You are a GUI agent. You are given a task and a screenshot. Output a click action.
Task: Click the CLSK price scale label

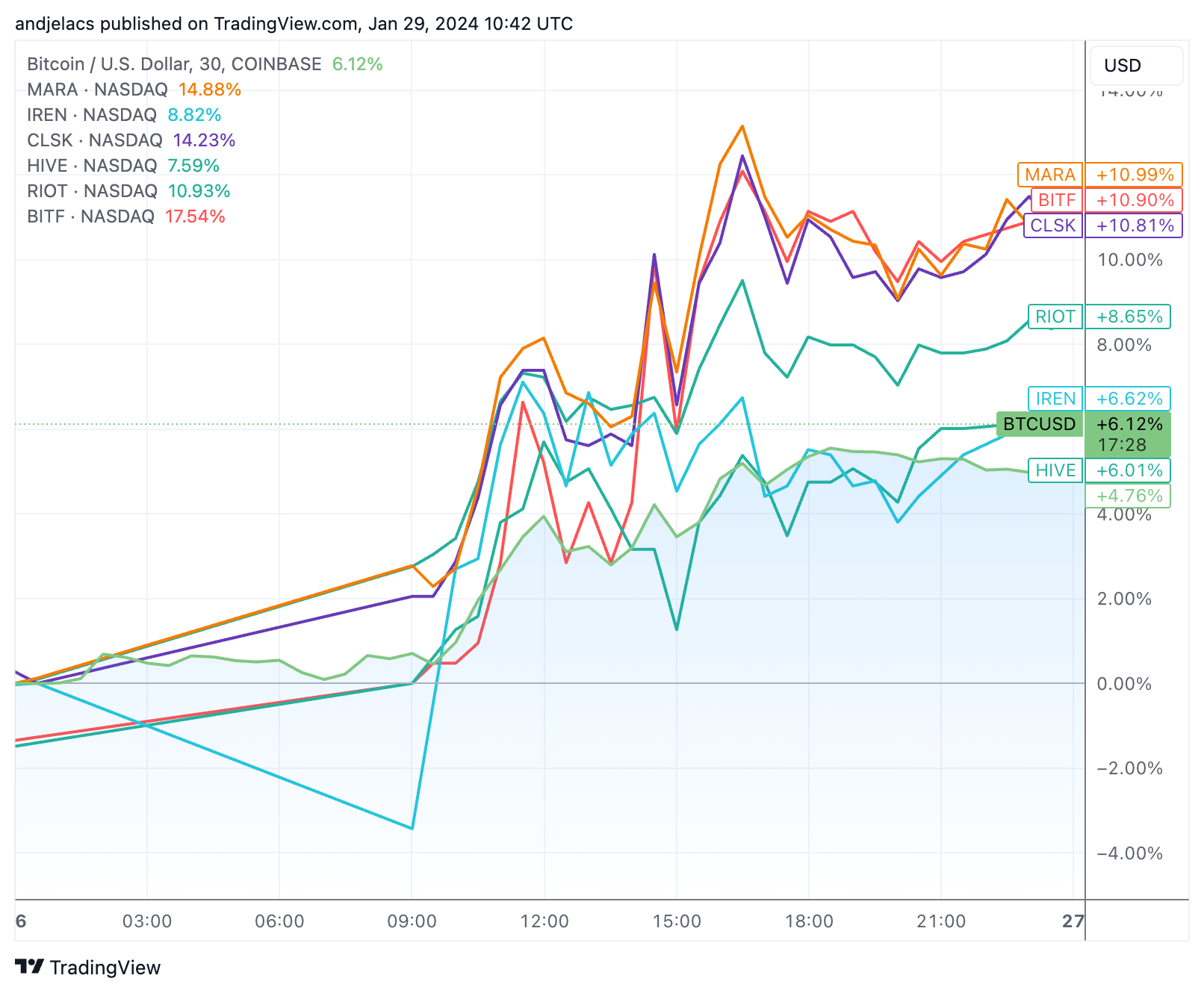point(1053,225)
